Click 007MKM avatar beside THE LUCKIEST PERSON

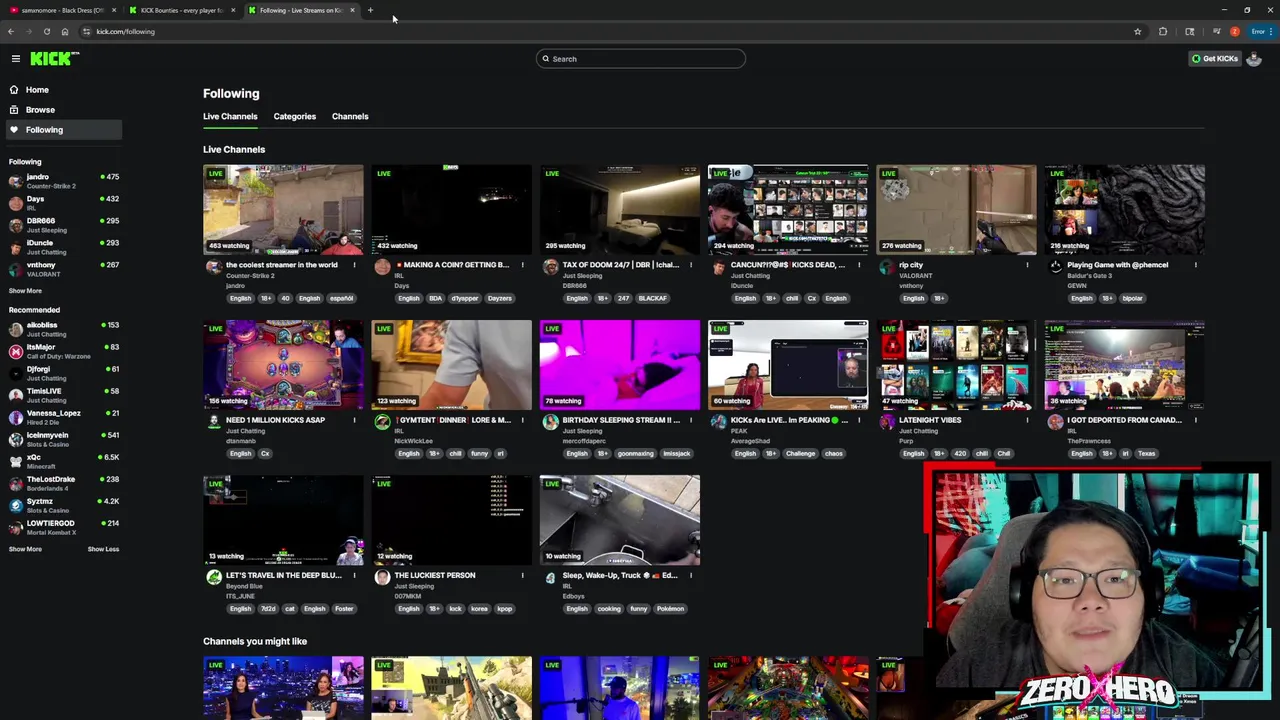pyautogui.click(x=382, y=577)
